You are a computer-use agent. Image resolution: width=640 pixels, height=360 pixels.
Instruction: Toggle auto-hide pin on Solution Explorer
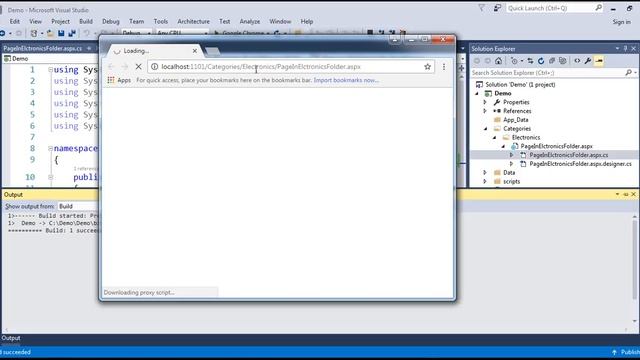click(x=625, y=49)
